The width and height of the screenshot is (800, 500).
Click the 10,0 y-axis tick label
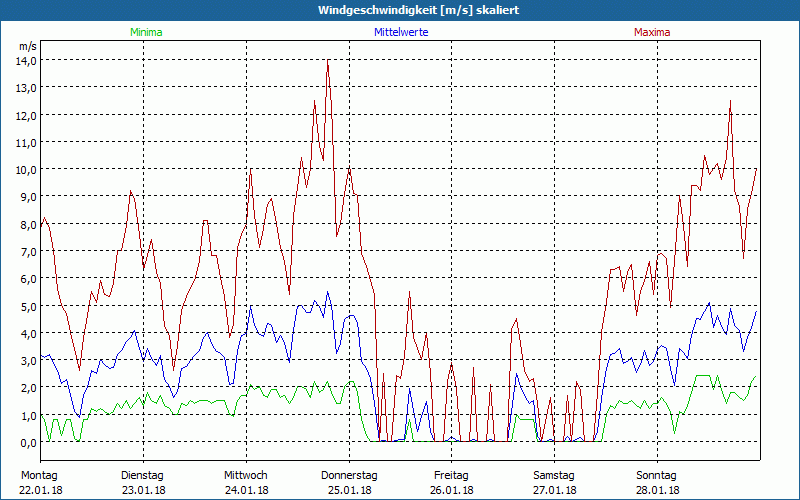[x=26, y=169]
